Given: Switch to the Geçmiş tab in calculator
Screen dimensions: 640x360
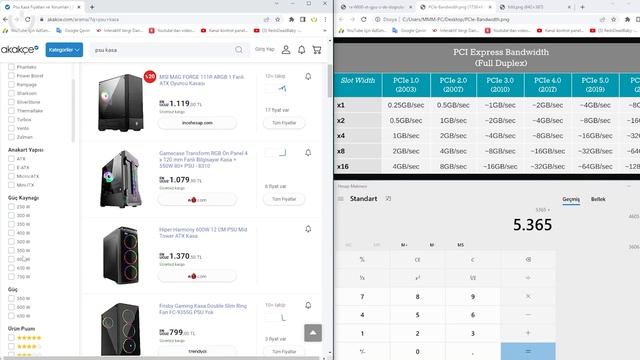Looking at the screenshot, I should (x=571, y=199).
